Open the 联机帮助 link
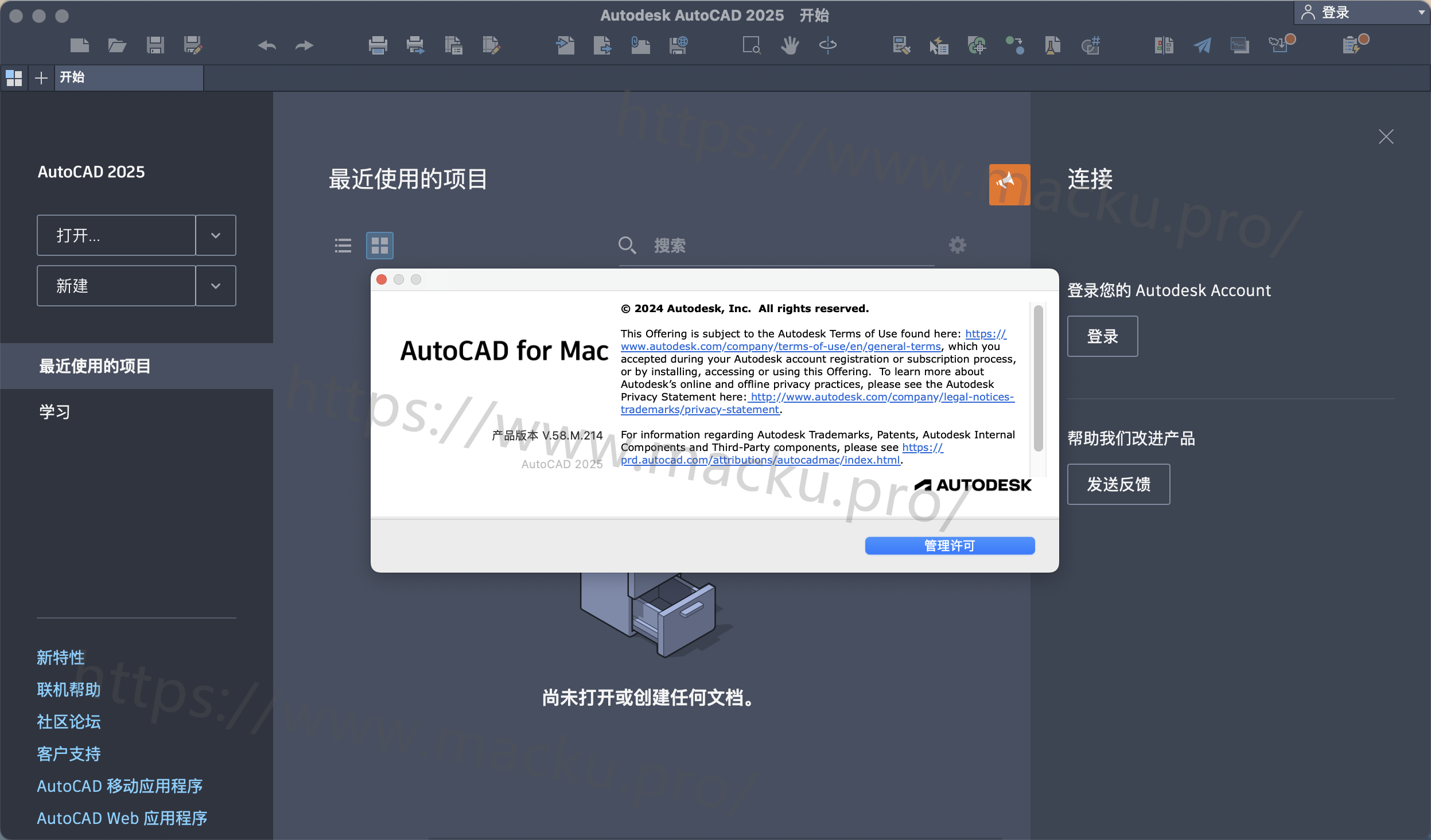 coord(69,690)
